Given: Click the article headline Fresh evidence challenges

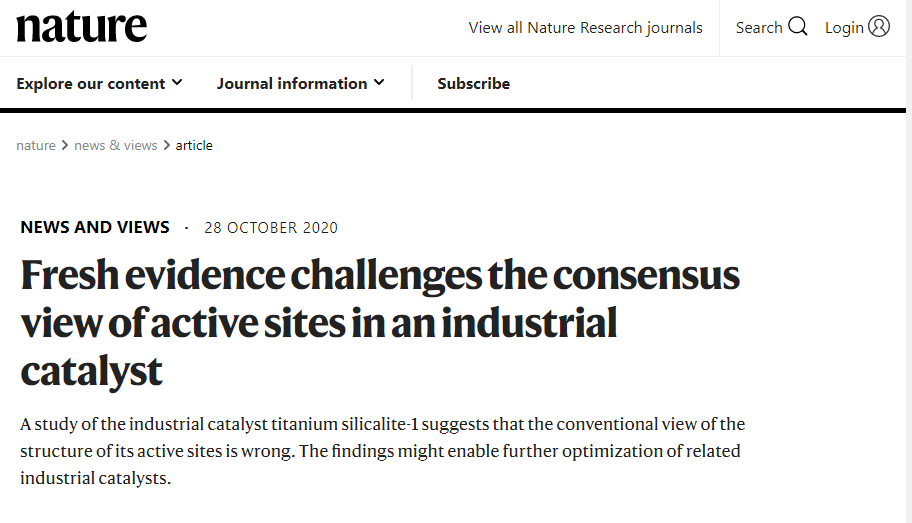Looking at the screenshot, I should point(380,323).
